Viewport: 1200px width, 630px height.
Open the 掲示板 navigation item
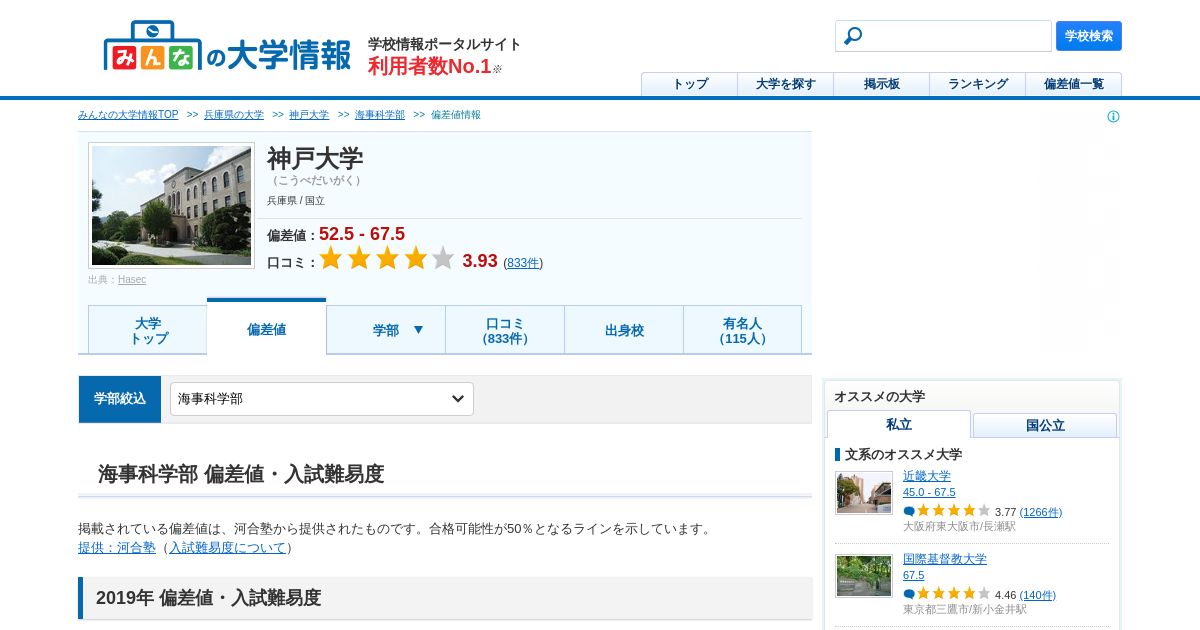[882, 84]
